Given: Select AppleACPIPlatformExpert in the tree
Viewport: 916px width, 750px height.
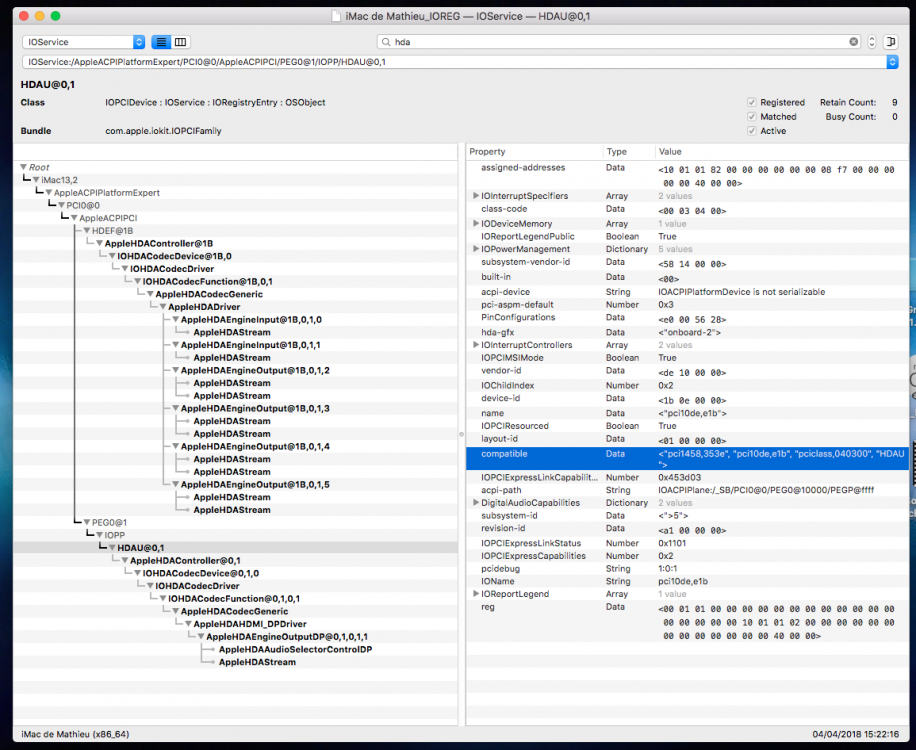Looking at the screenshot, I should tap(106, 193).
